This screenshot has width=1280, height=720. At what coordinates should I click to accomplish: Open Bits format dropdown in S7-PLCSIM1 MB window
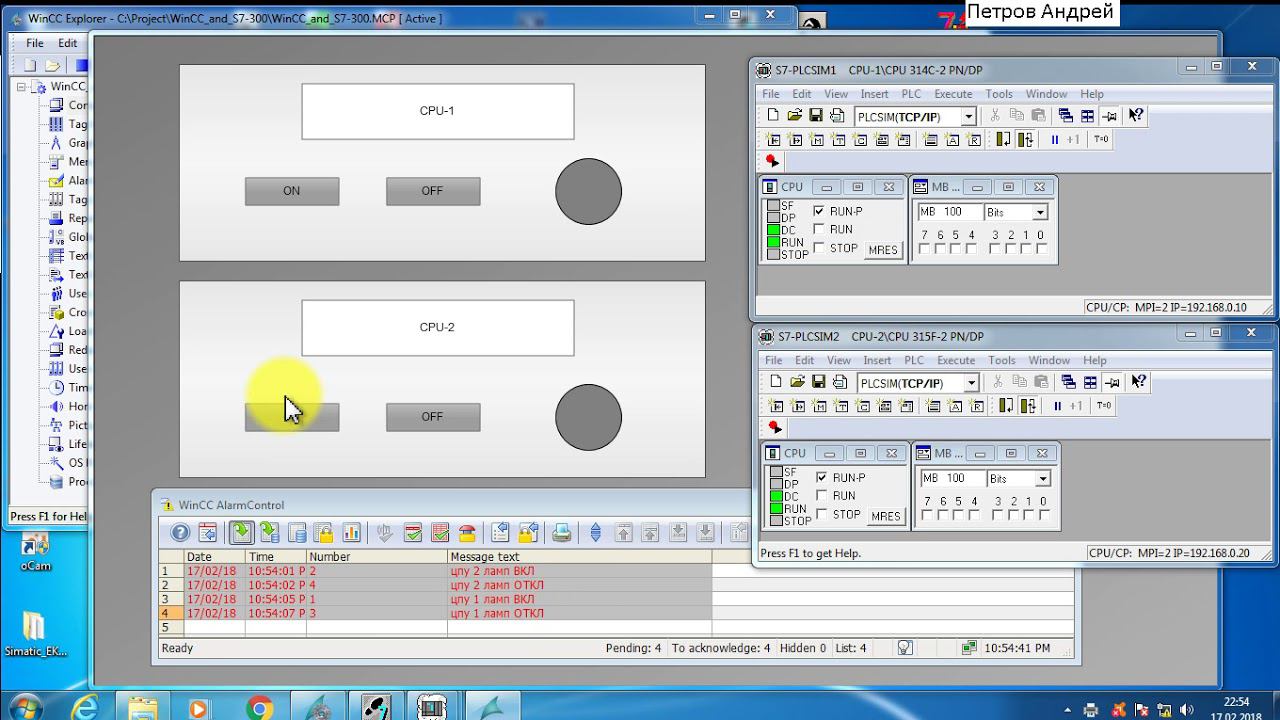tap(1040, 212)
